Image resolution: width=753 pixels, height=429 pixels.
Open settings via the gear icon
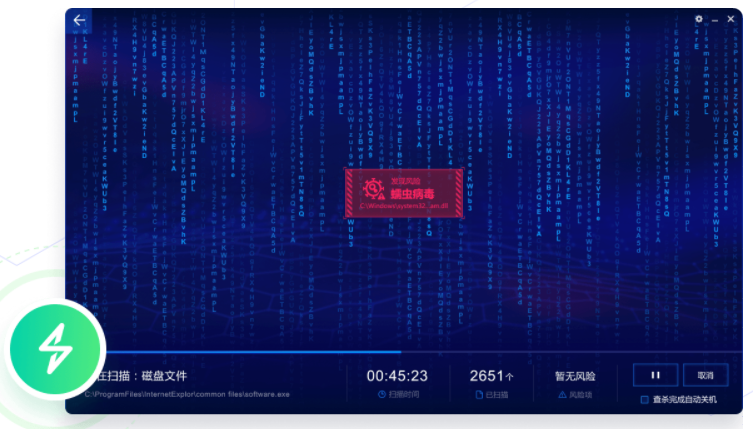point(699,19)
